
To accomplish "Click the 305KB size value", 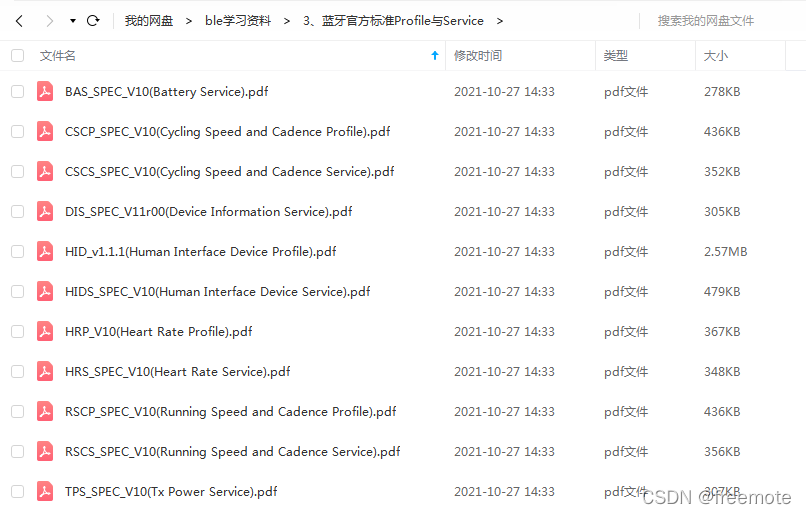I will click(722, 212).
